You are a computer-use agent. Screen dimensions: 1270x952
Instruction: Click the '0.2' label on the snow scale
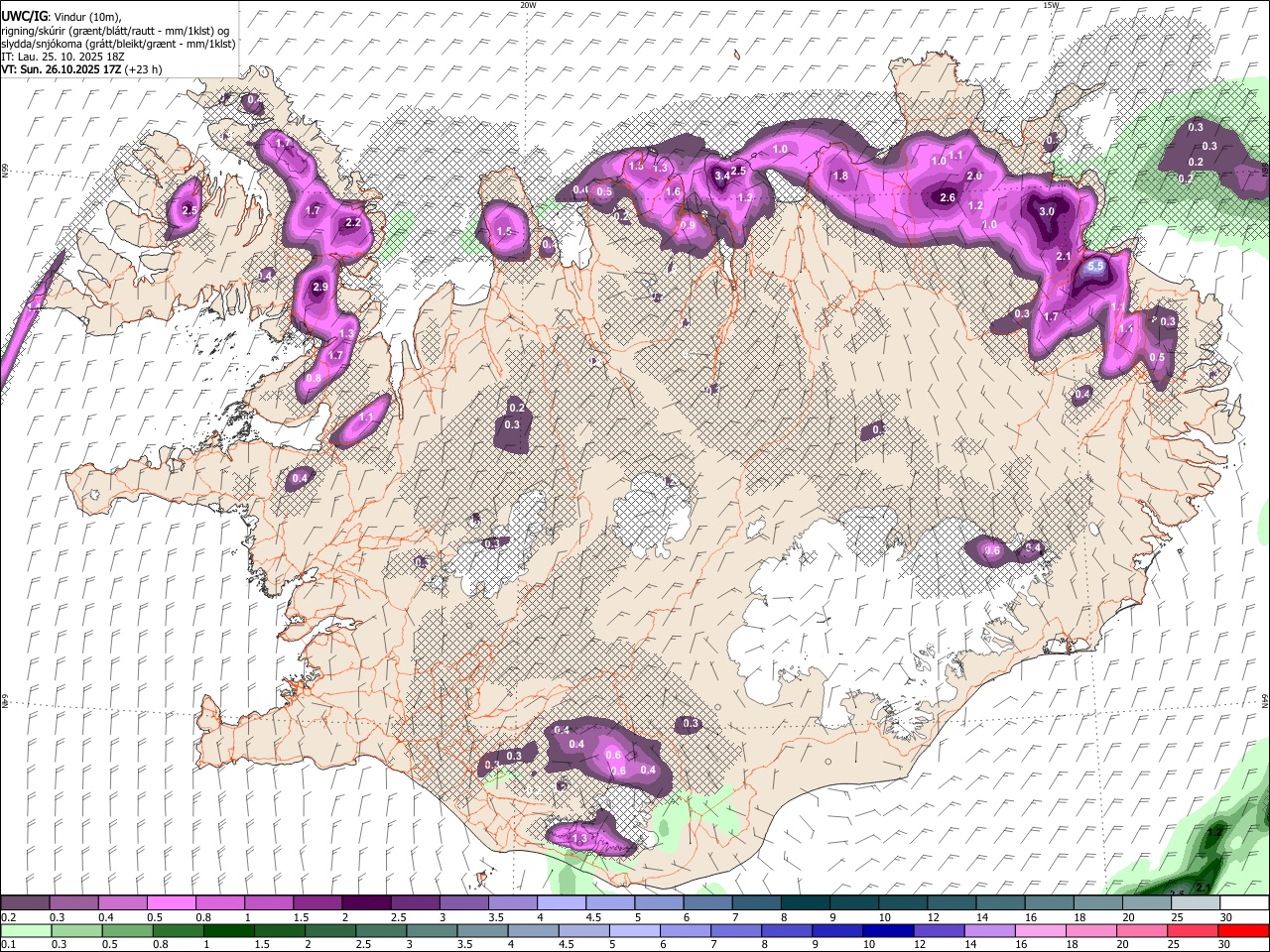pos(9,917)
